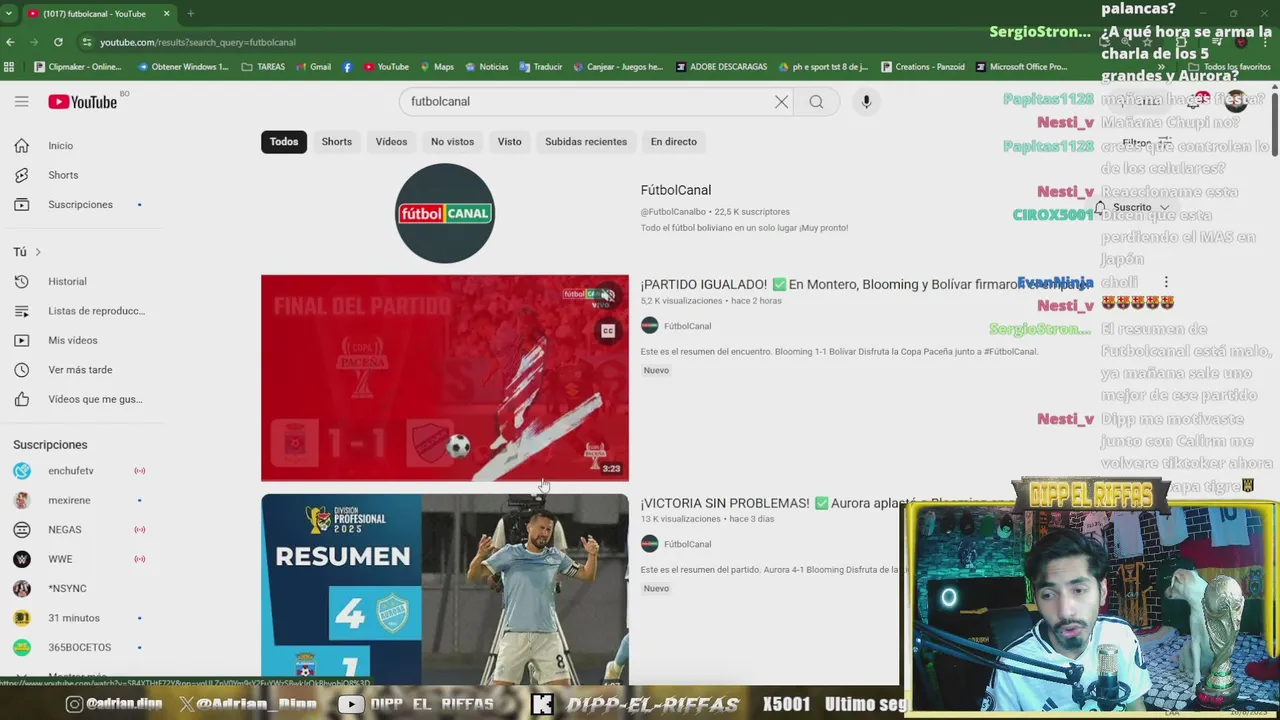Viewport: 1280px width, 720px height.
Task: Select the No vistos filter chip
Action: point(452,141)
